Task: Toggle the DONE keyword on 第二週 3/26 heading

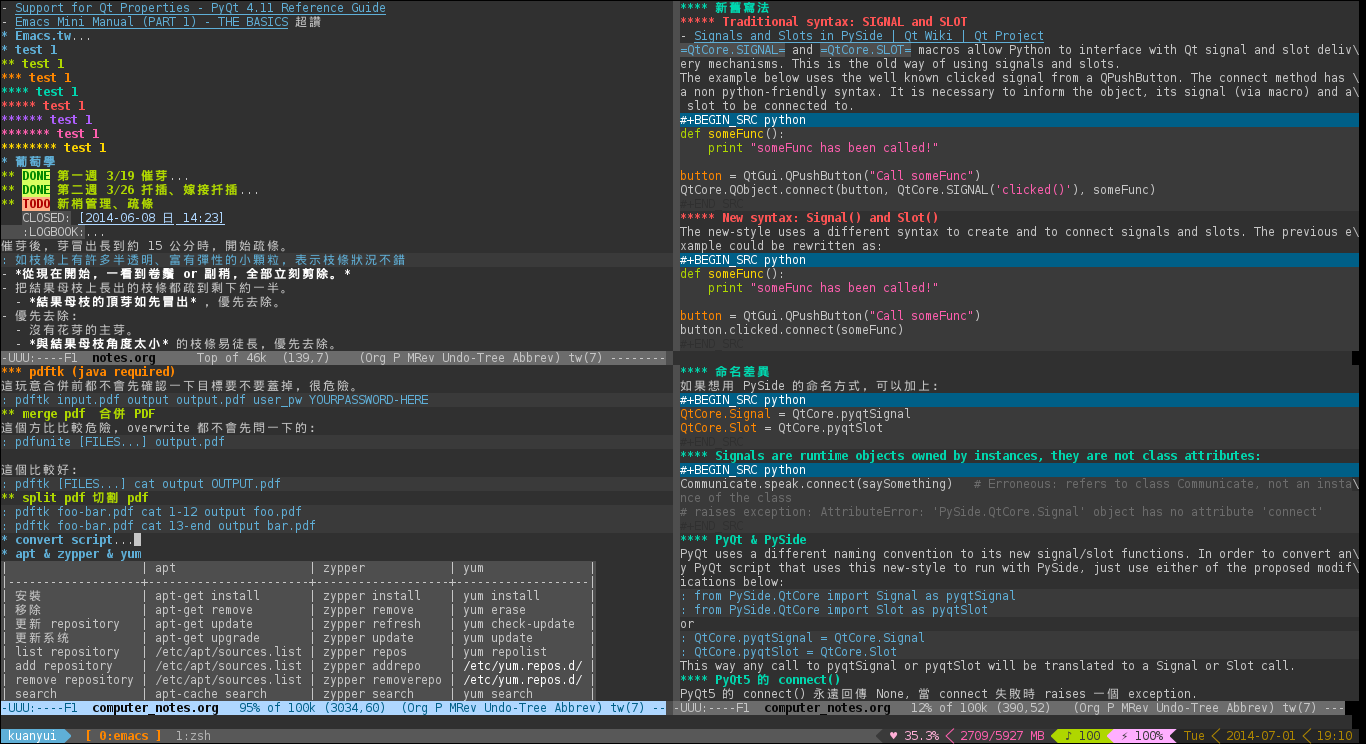Action: (x=36, y=190)
